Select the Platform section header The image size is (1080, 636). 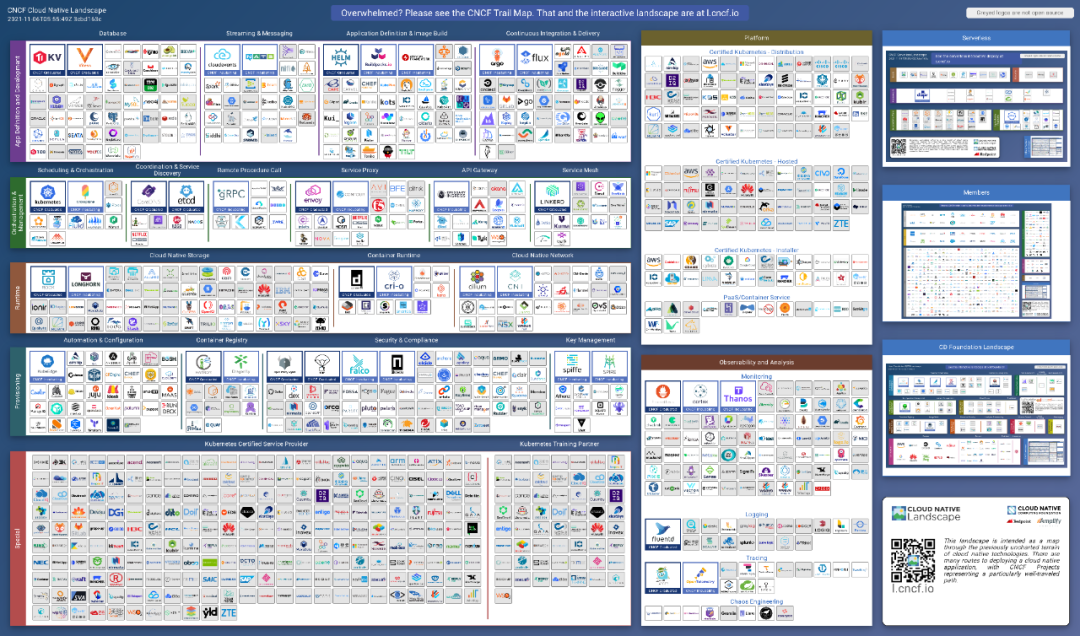click(756, 38)
